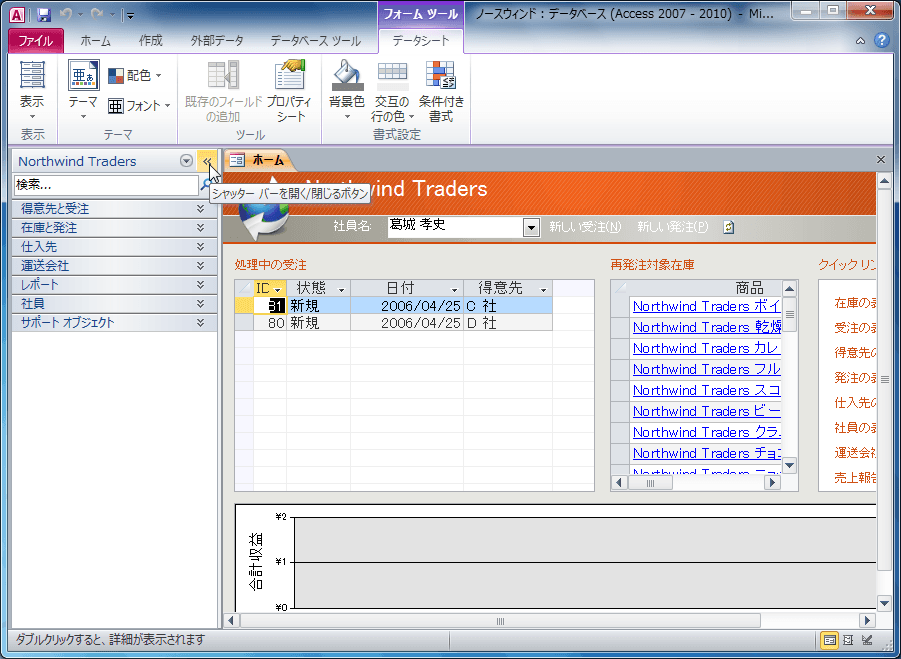Viewport: 901px width, 659px height.
Task: Expand the サポート オブジェクト group
Action: point(114,322)
